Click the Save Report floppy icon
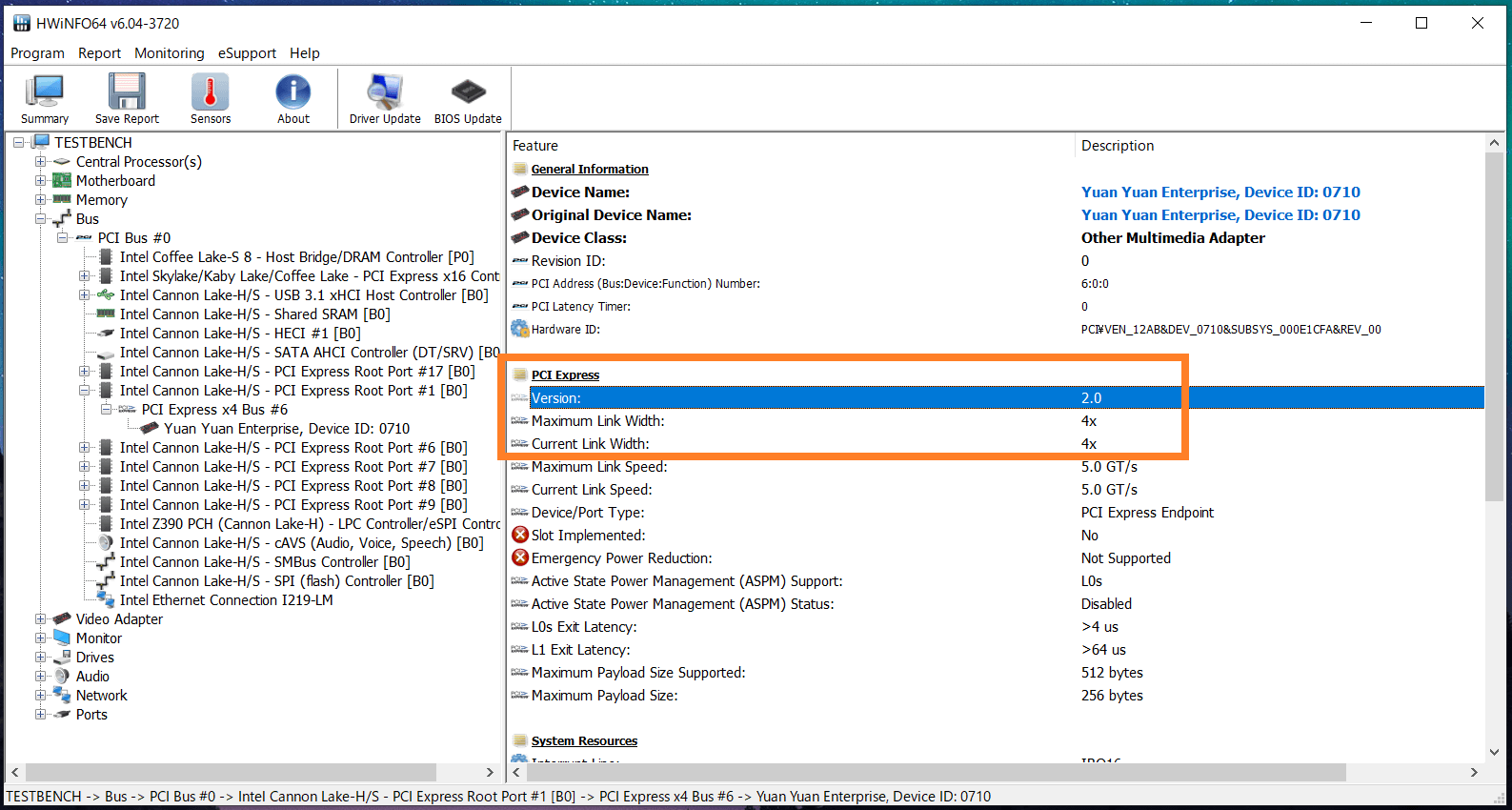Screen dimensions: 1512x810 (x=127, y=91)
